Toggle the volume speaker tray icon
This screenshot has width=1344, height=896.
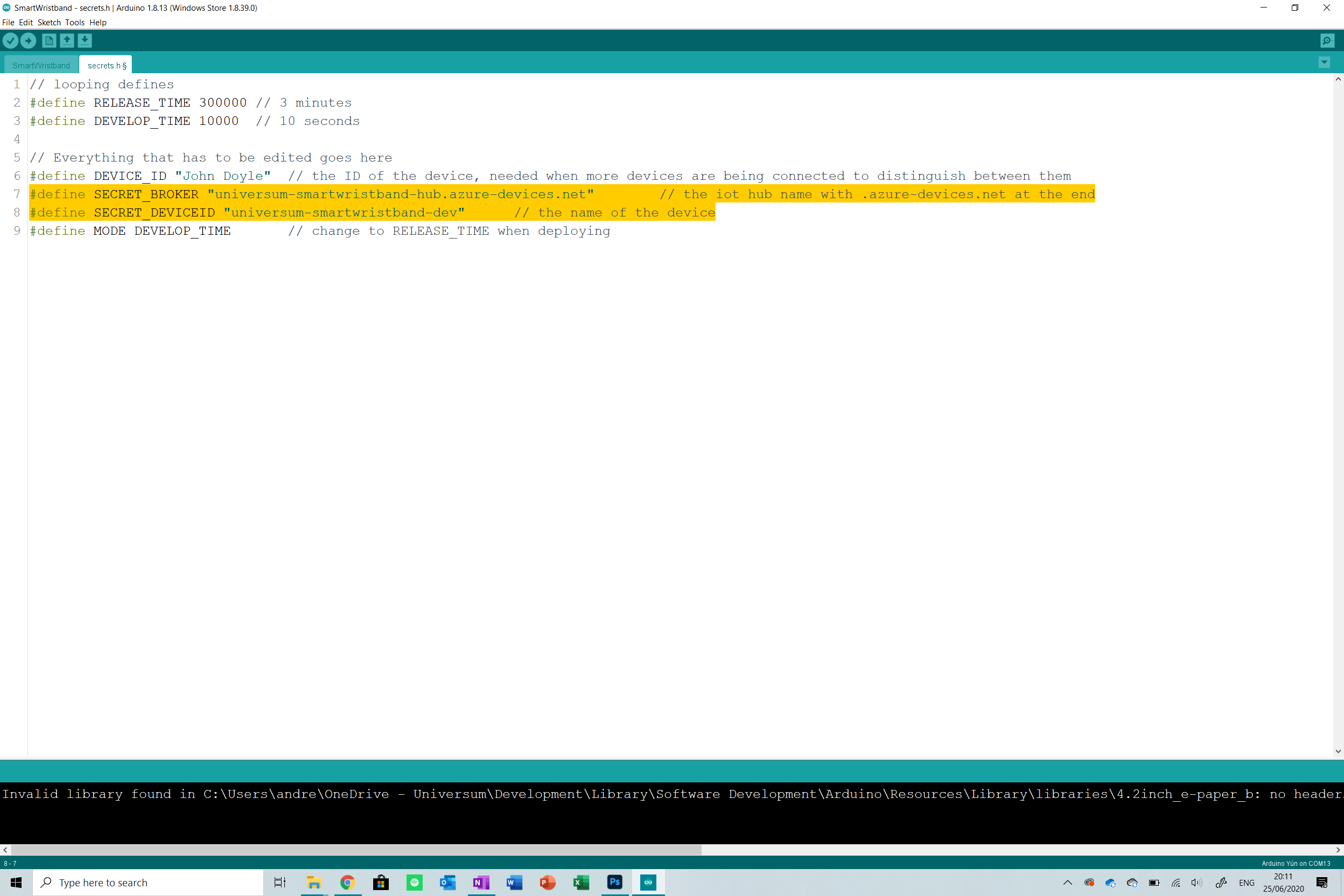pos(1196,883)
